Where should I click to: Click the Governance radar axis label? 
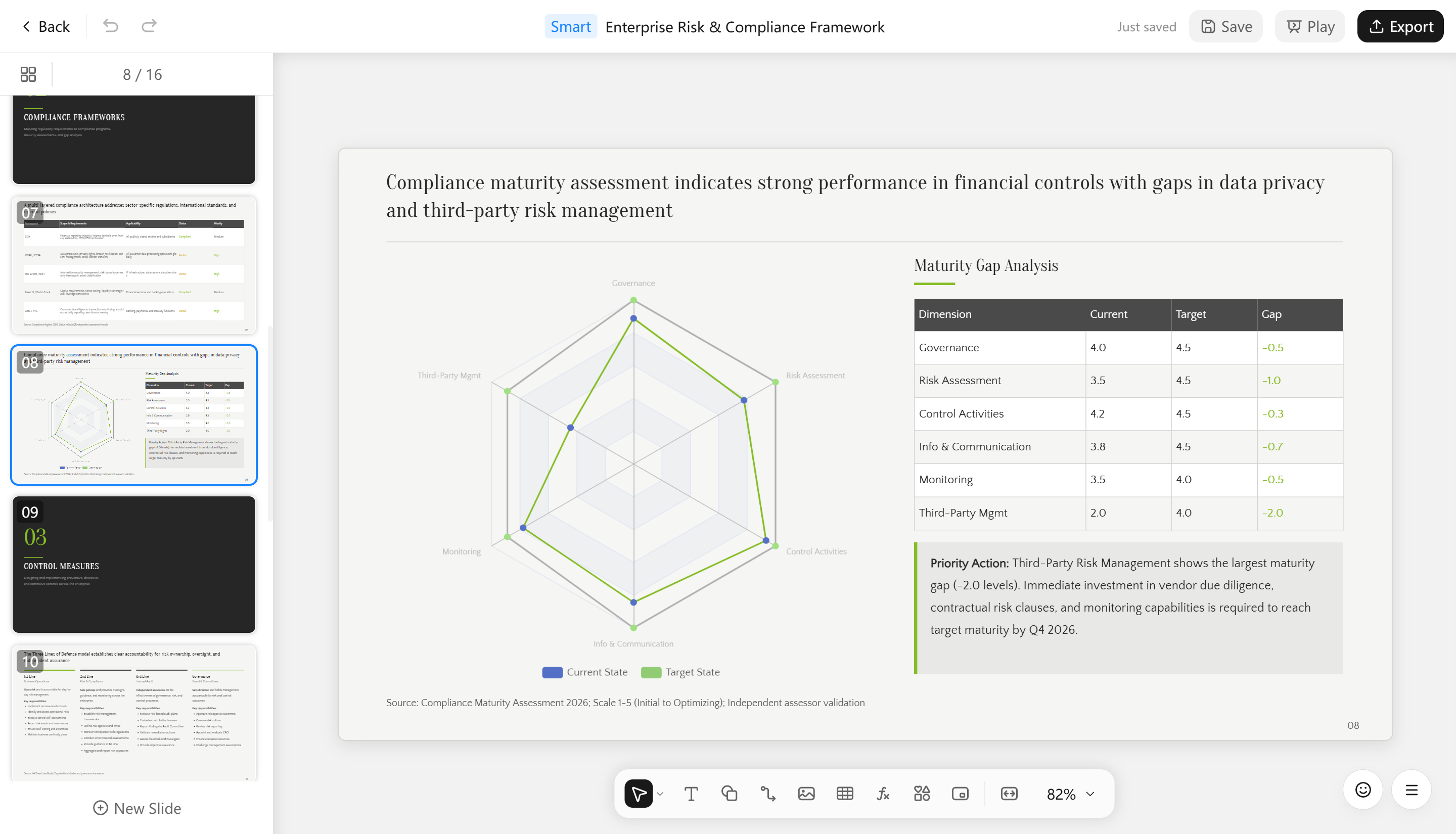coord(633,283)
